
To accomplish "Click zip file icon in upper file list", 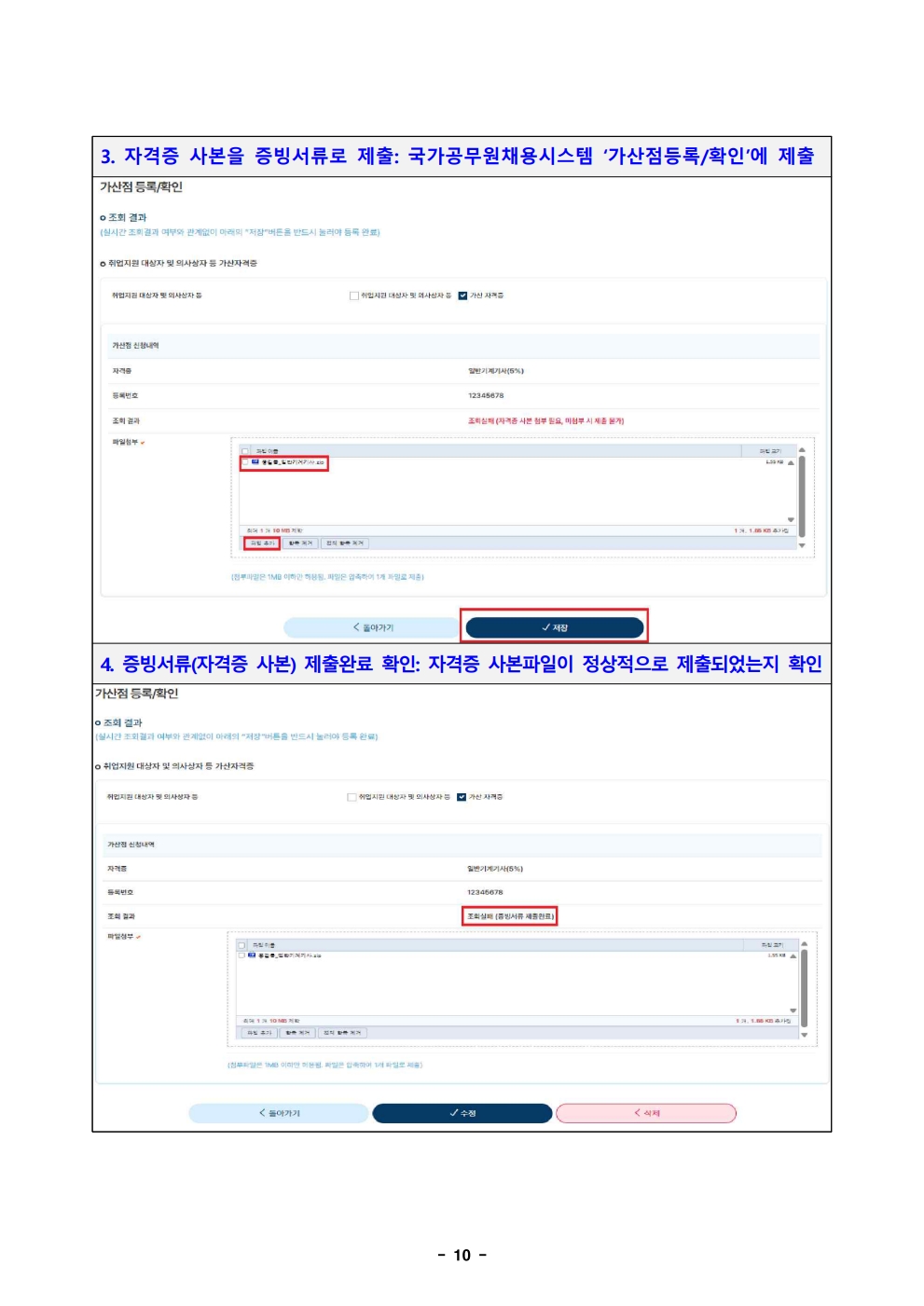I will coord(255,462).
